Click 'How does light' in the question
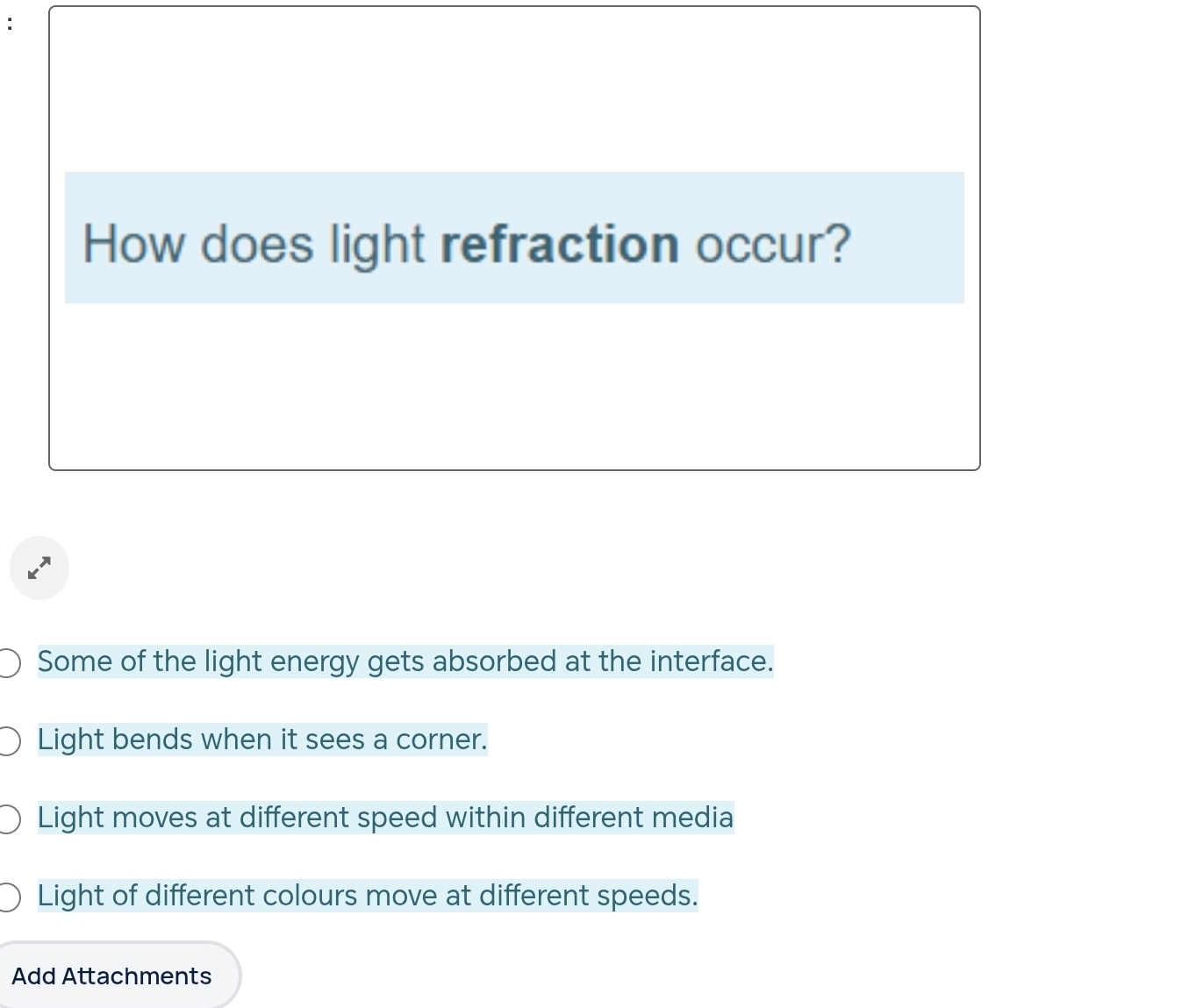The image size is (1189, 1008). click(x=254, y=244)
